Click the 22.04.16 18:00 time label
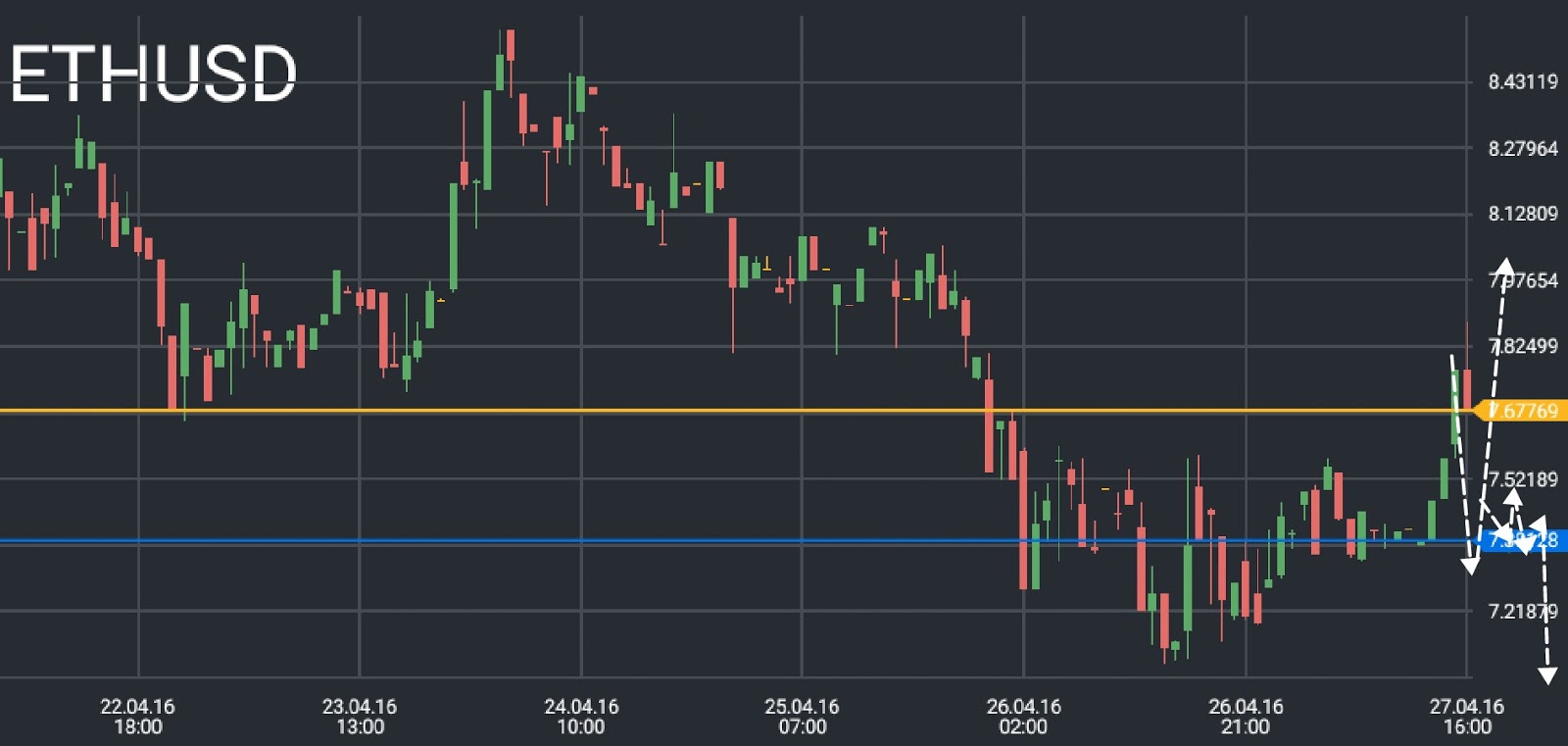1568x746 pixels. [x=137, y=717]
